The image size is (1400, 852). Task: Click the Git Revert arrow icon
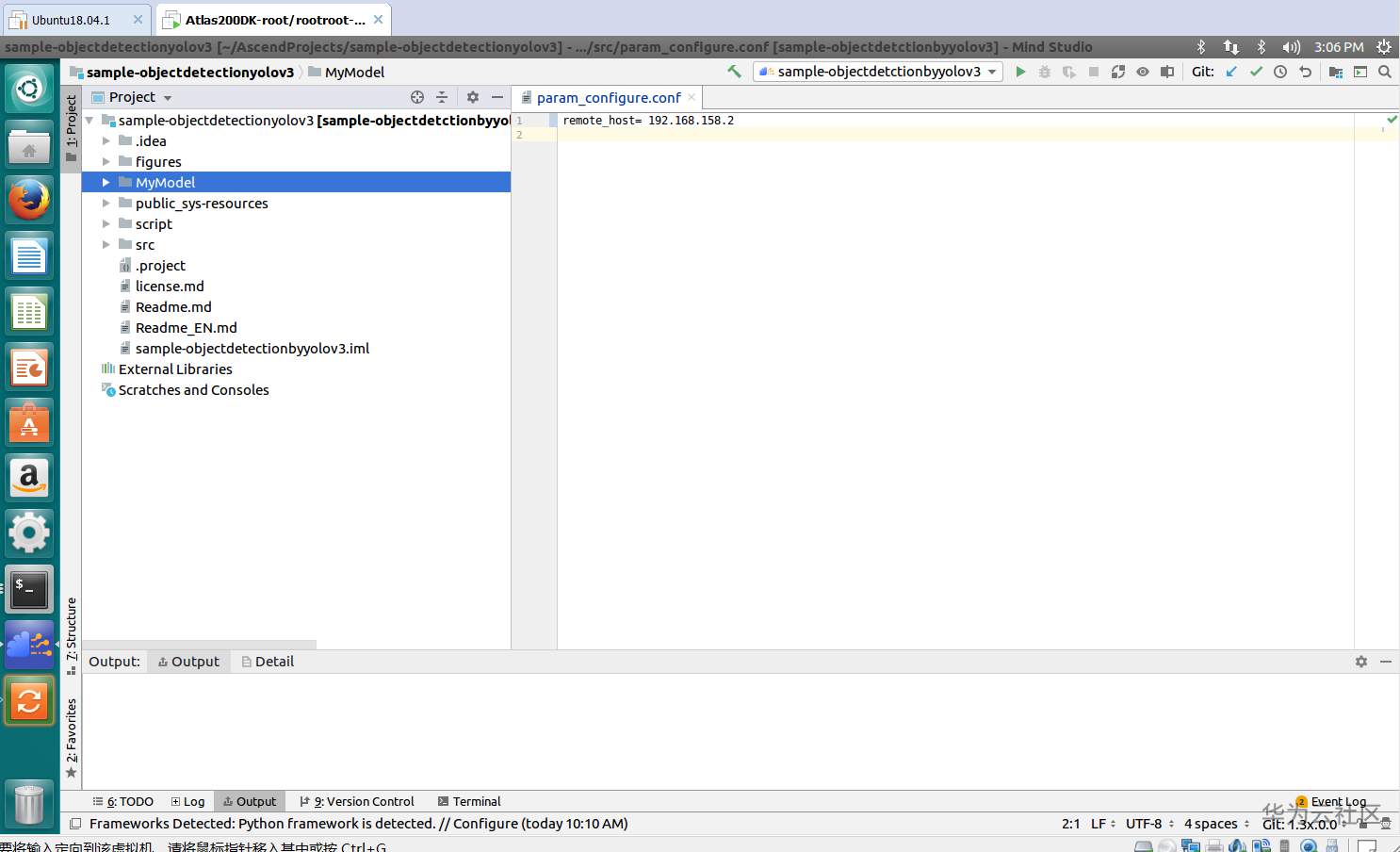(1305, 72)
